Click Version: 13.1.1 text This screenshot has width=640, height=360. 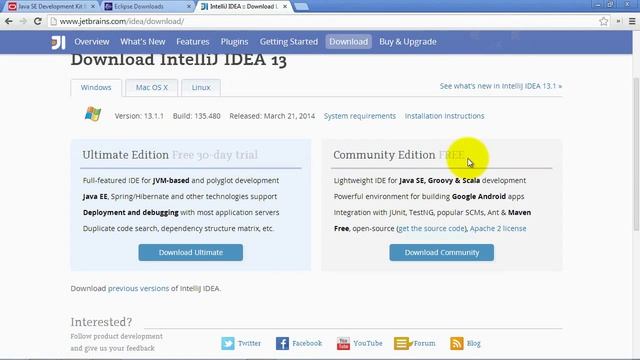tap(139, 116)
